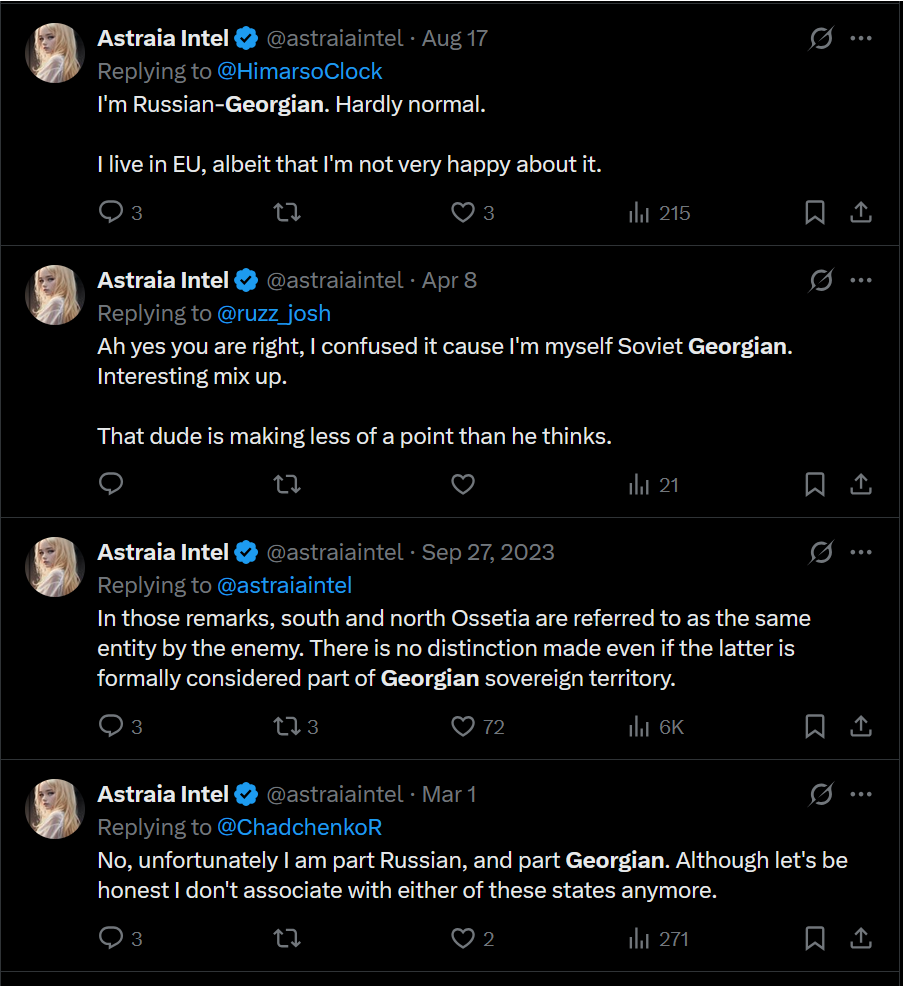Open the @ruzz_josh profile link
903x986 pixels.
pyautogui.click(x=274, y=313)
